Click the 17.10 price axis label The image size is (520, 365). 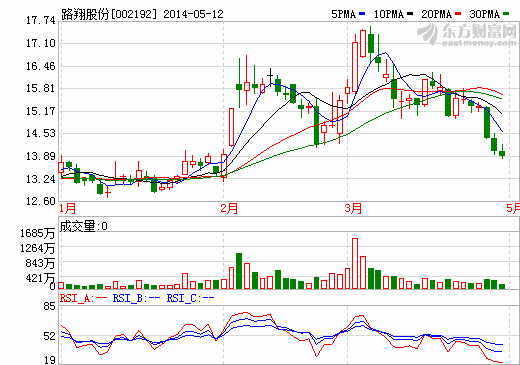coord(41,43)
